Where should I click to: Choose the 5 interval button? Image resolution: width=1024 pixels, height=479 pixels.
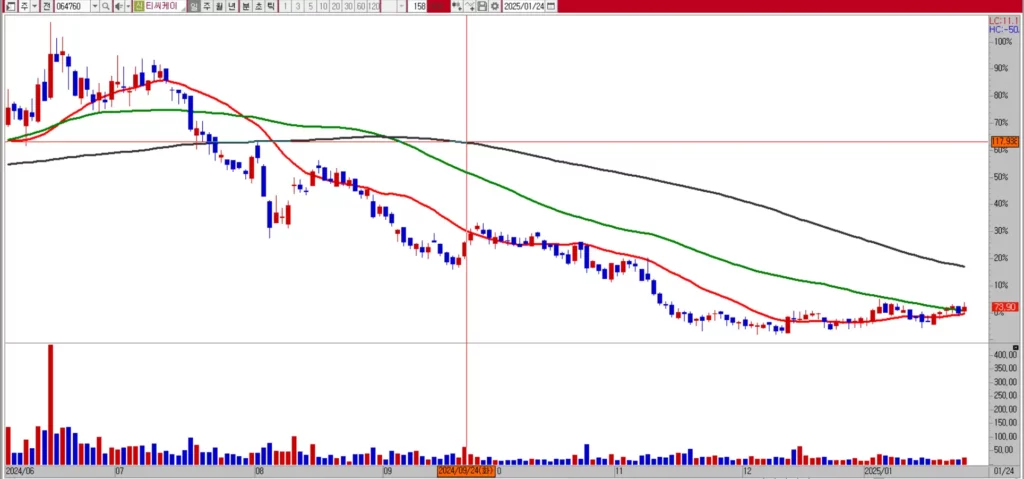(311, 7)
